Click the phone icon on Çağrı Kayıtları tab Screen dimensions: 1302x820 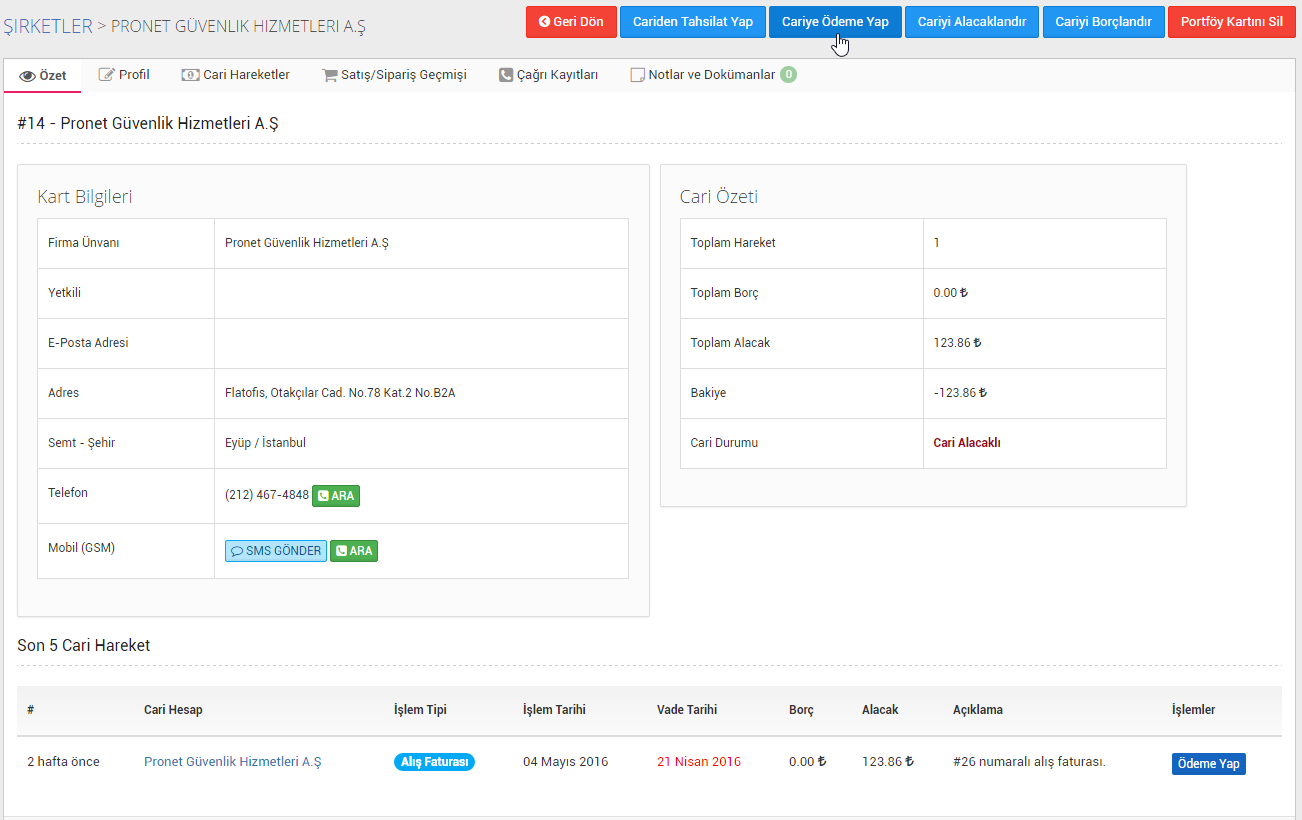(506, 75)
